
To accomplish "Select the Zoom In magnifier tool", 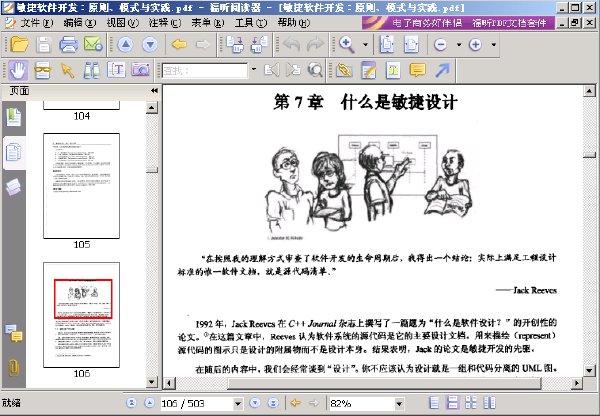I will pyautogui.click(x=347, y=45).
